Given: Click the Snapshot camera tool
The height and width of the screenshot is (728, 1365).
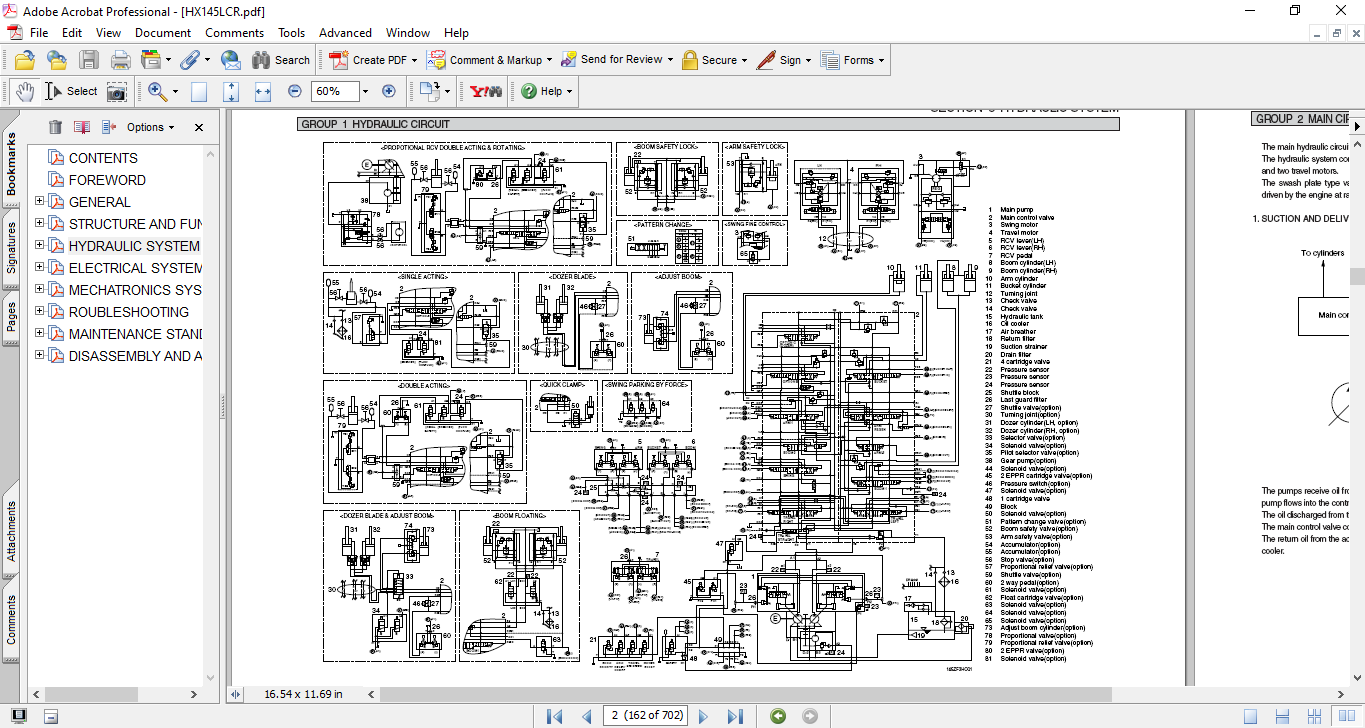Looking at the screenshot, I should point(117,91).
